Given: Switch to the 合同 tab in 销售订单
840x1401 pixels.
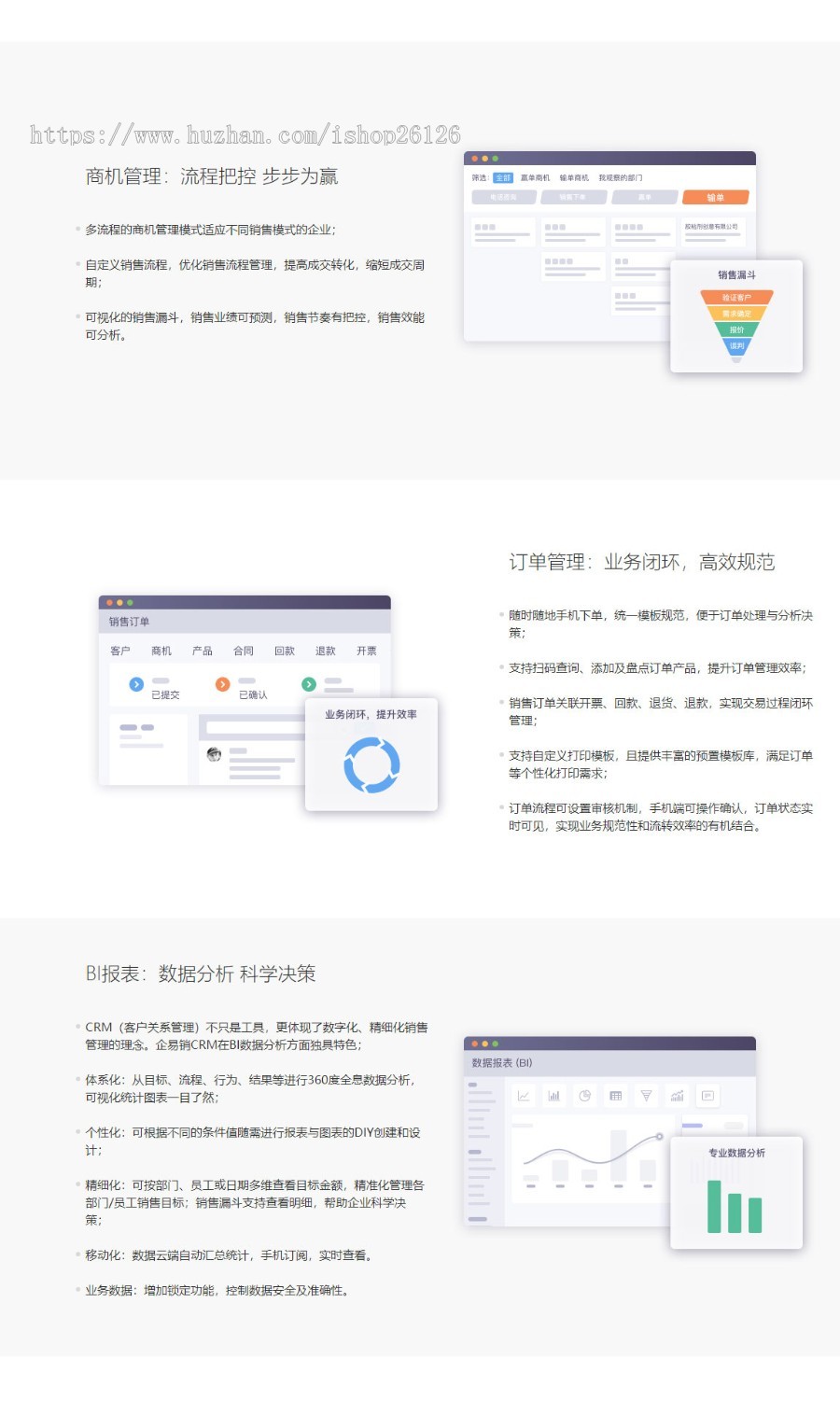Looking at the screenshot, I should point(243,651).
